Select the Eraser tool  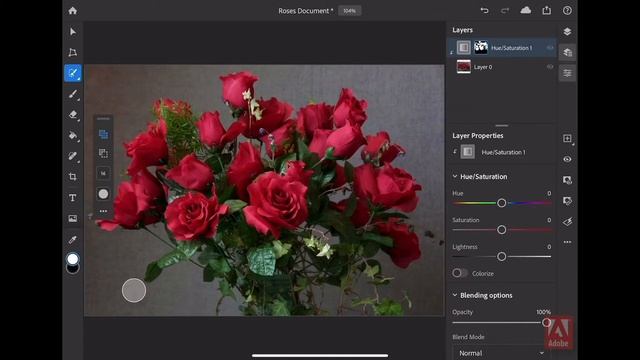point(73,115)
